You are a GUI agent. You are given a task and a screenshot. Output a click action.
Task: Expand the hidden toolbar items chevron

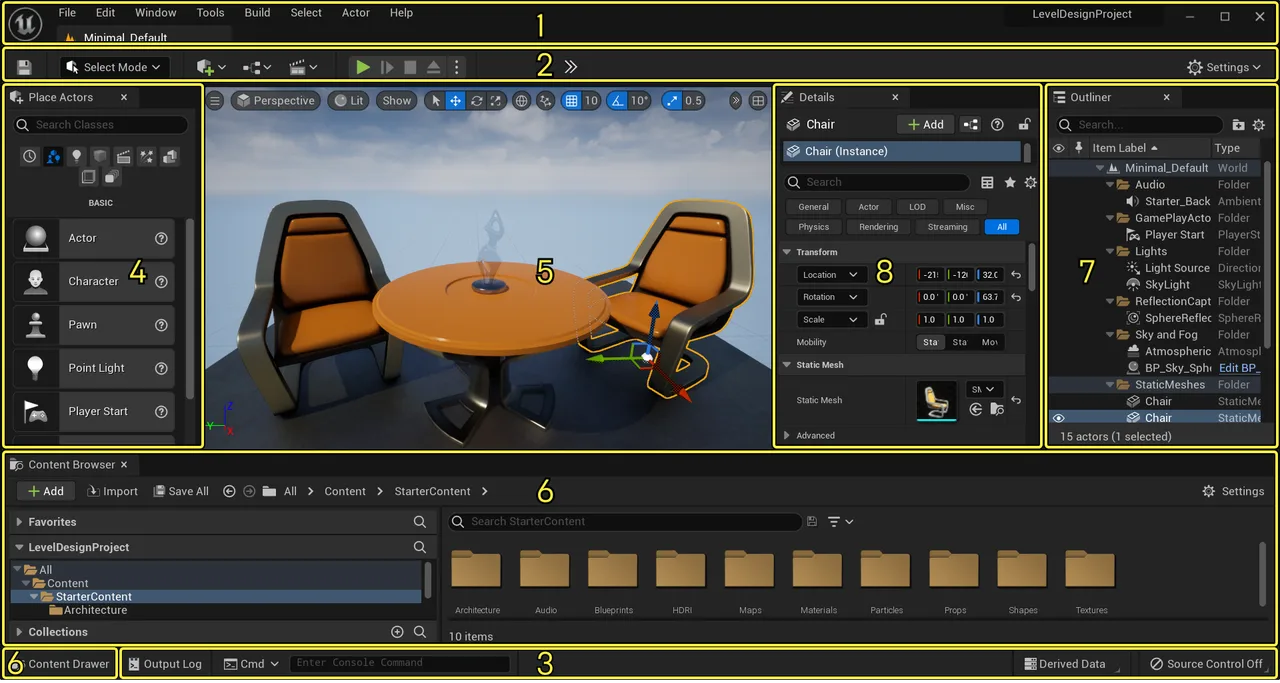(x=570, y=67)
